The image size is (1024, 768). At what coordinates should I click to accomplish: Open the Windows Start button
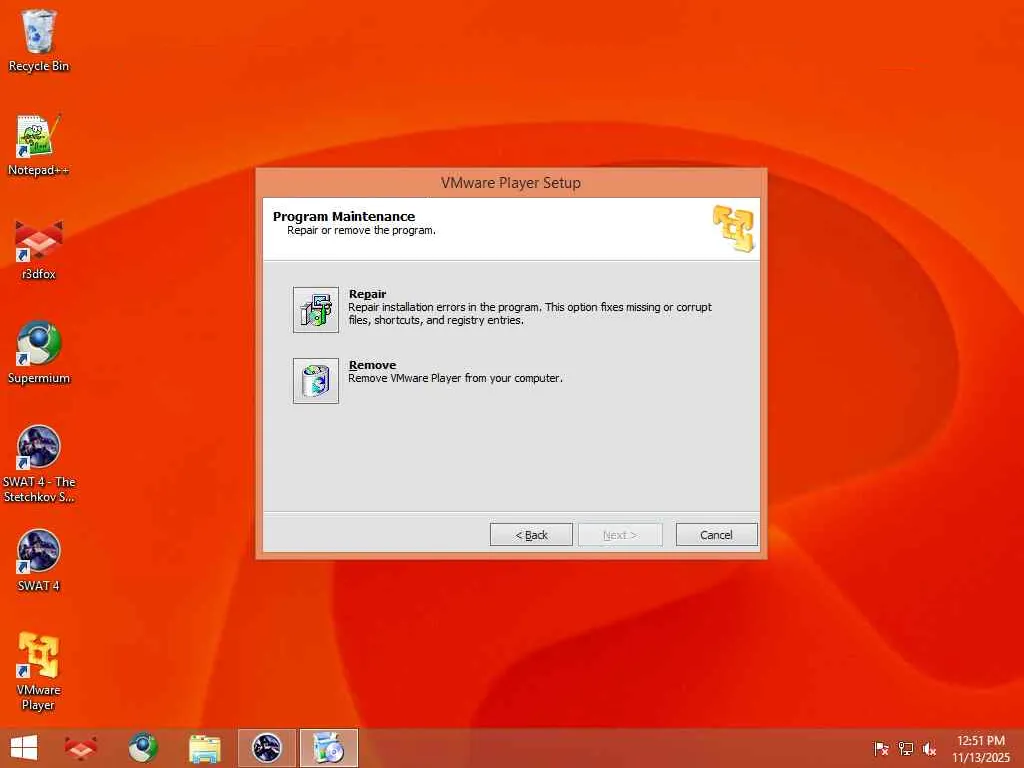[24, 748]
